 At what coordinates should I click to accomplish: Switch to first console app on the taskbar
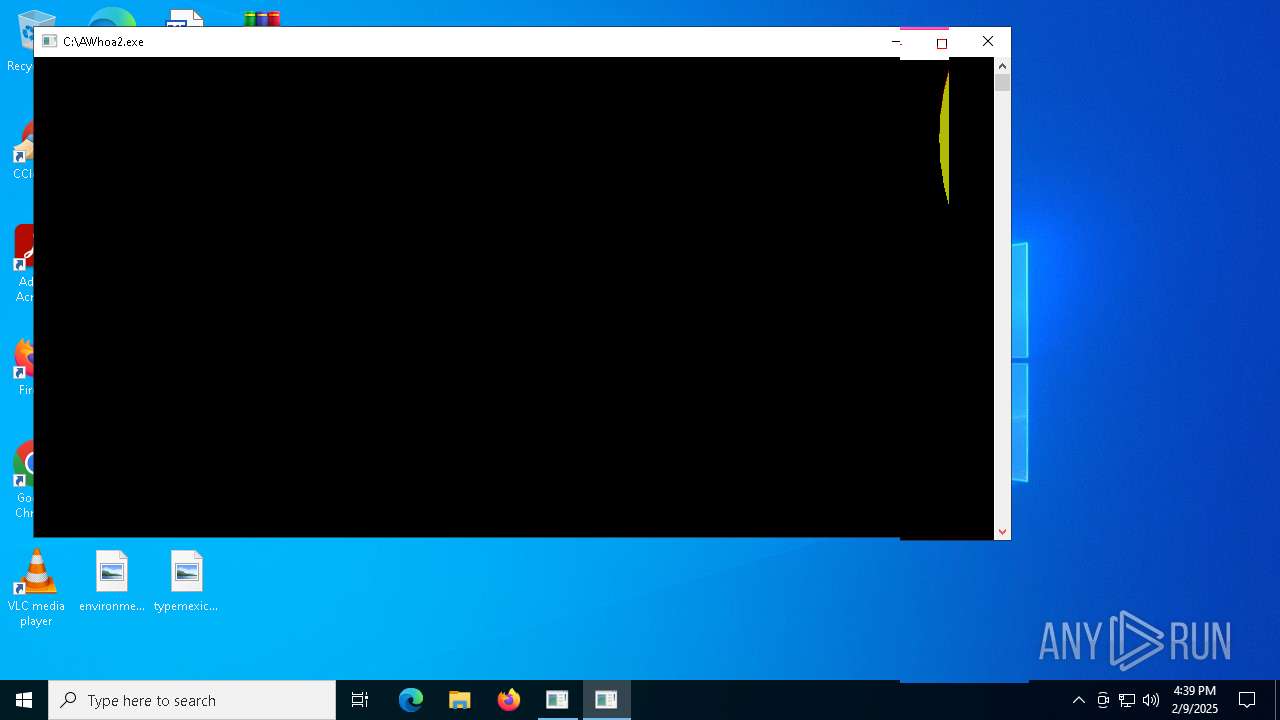(557, 700)
